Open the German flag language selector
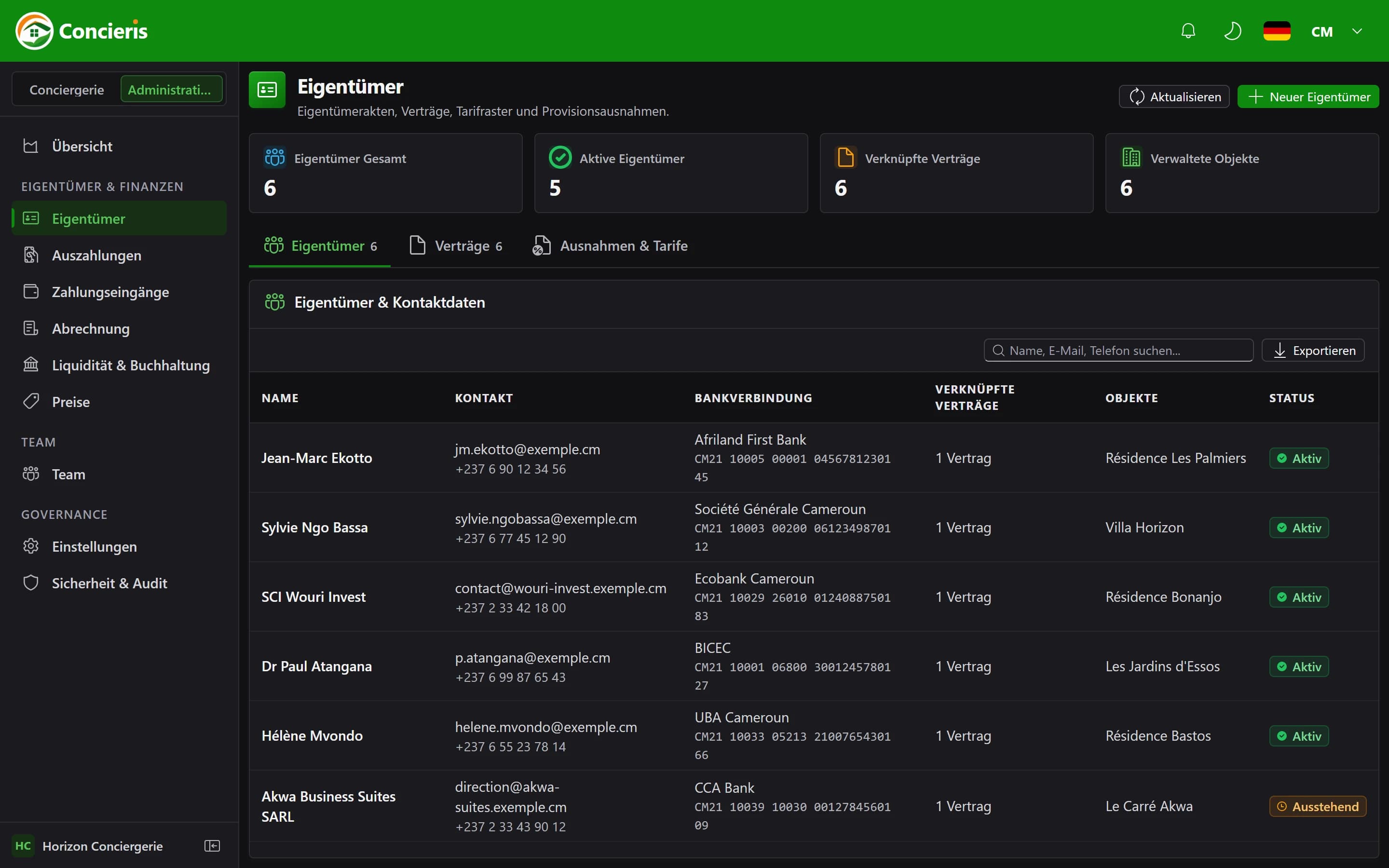 (x=1277, y=31)
